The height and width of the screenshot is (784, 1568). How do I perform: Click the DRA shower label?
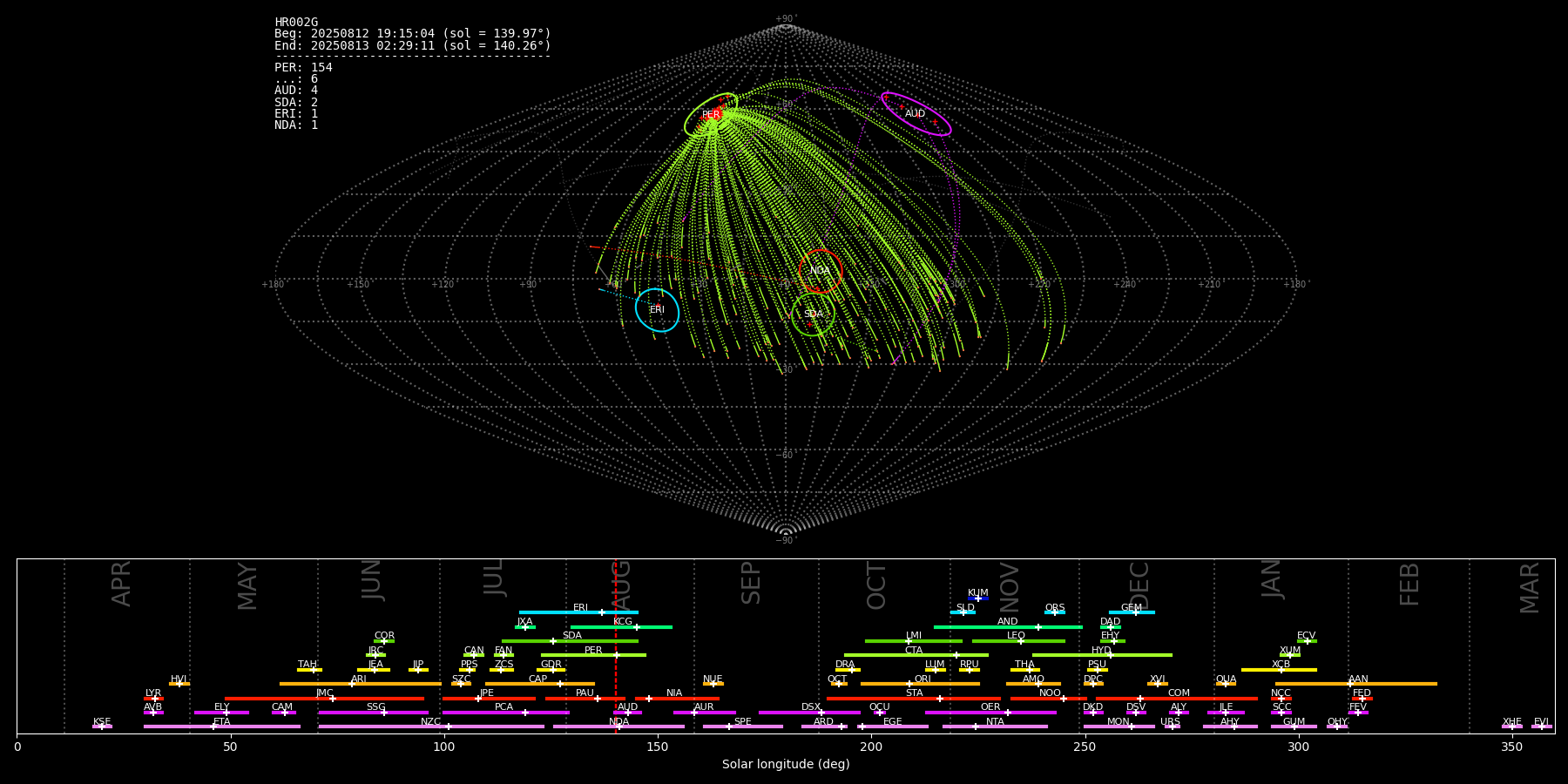(845, 665)
